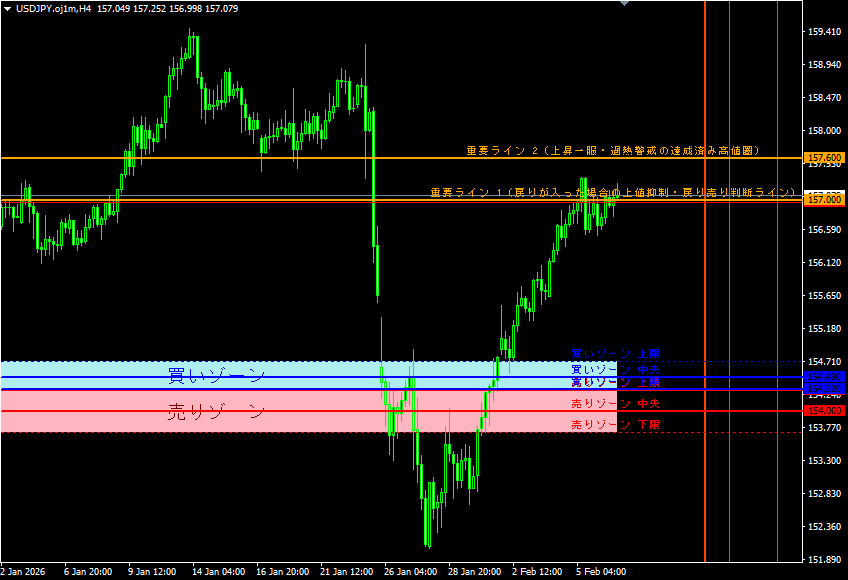
Task: Select the large 売りゾーン label
Action: [216, 411]
